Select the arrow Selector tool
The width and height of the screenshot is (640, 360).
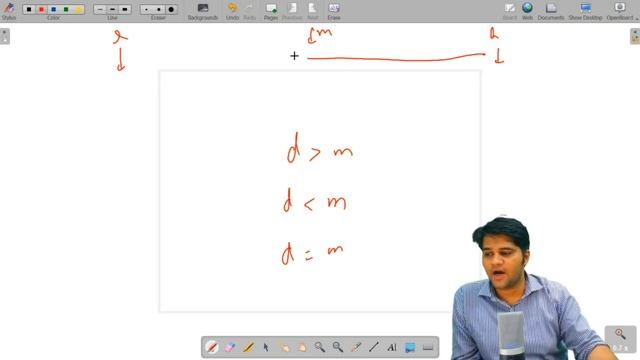point(266,347)
